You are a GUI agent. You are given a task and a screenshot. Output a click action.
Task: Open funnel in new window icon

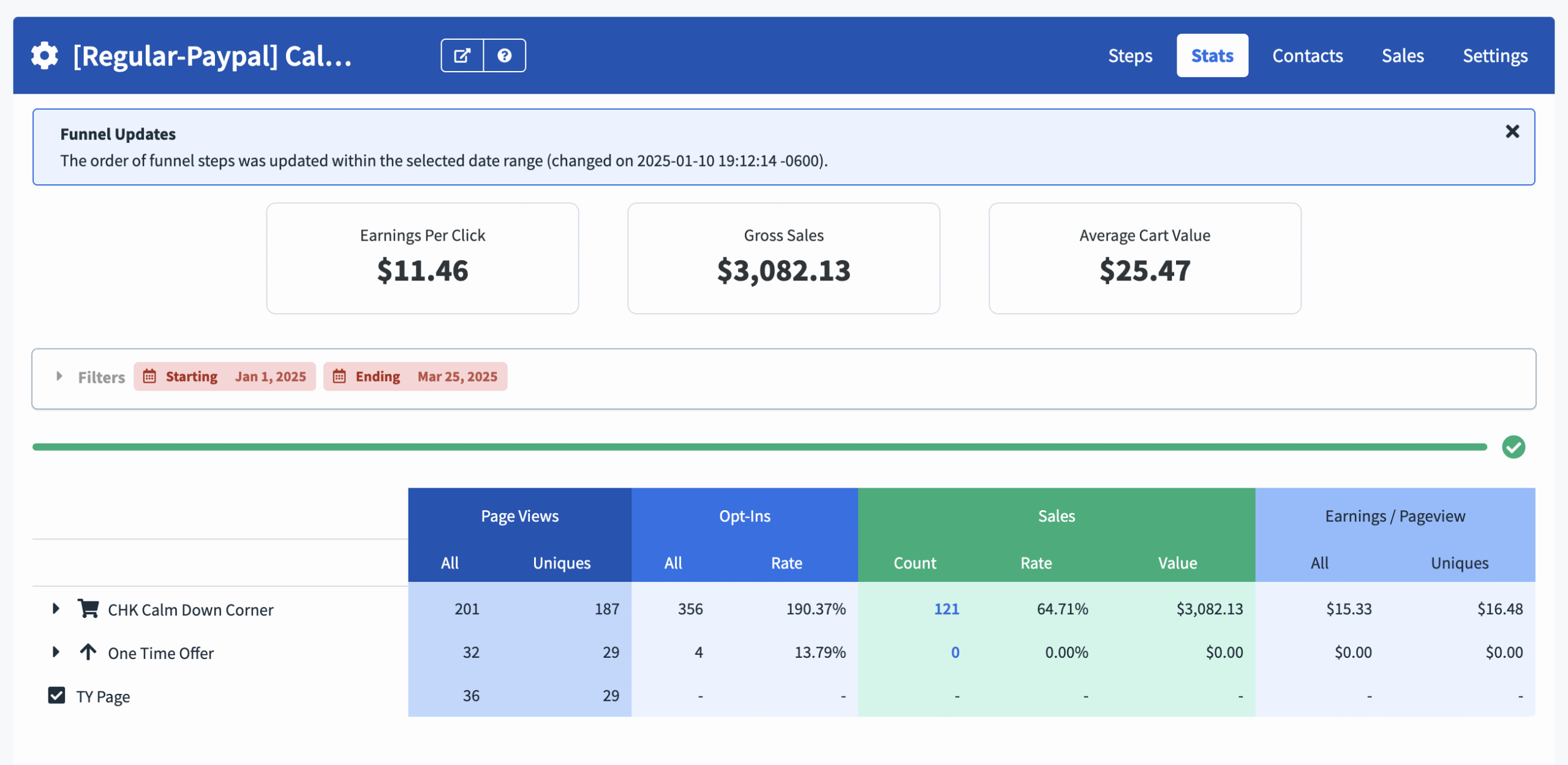point(462,56)
